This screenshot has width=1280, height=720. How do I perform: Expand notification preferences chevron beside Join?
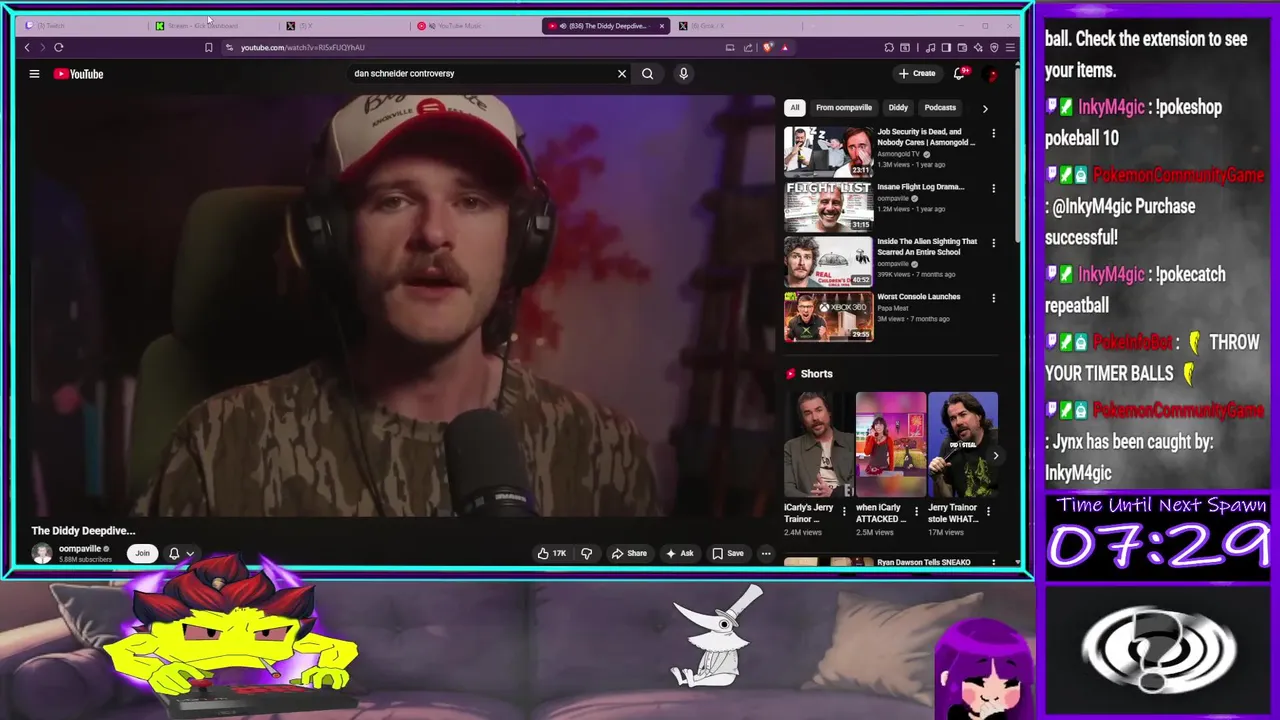coord(190,553)
